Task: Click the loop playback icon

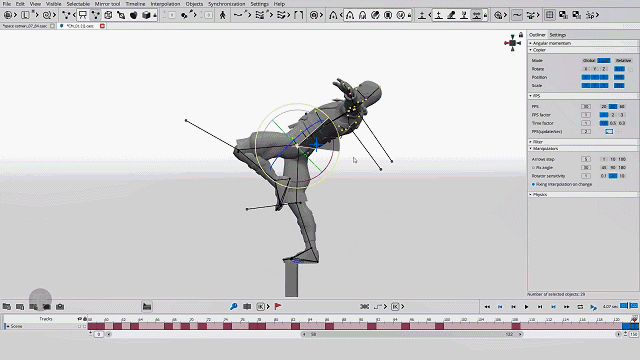Action: [x=580, y=307]
